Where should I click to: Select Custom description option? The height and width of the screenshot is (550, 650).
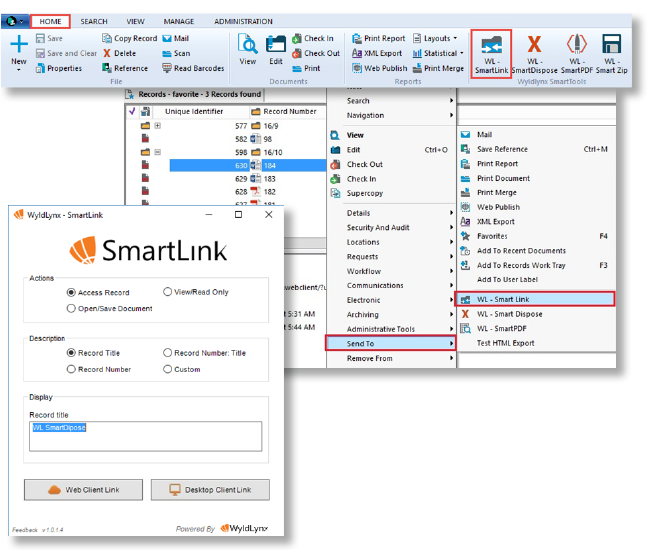pos(167,369)
